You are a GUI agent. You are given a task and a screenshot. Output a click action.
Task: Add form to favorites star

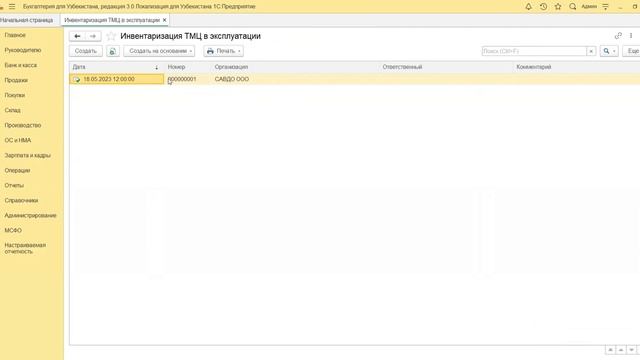[111, 36]
